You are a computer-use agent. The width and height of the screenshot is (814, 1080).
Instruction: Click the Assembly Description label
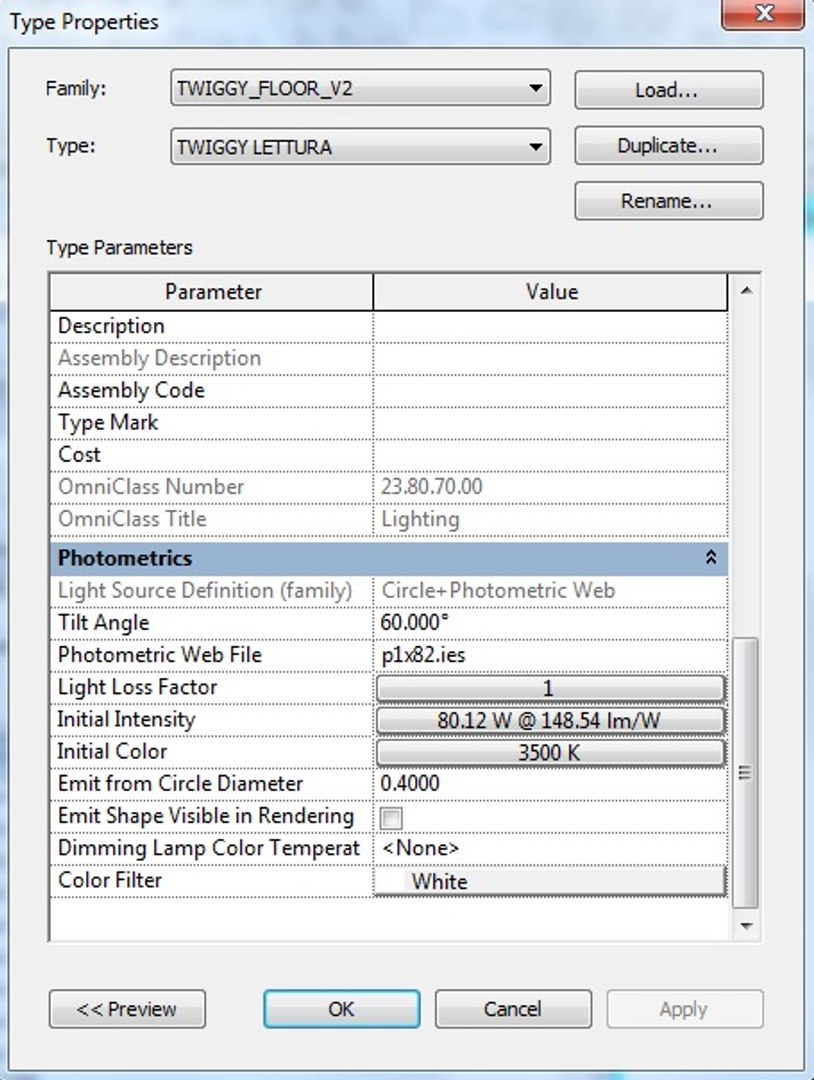point(159,358)
